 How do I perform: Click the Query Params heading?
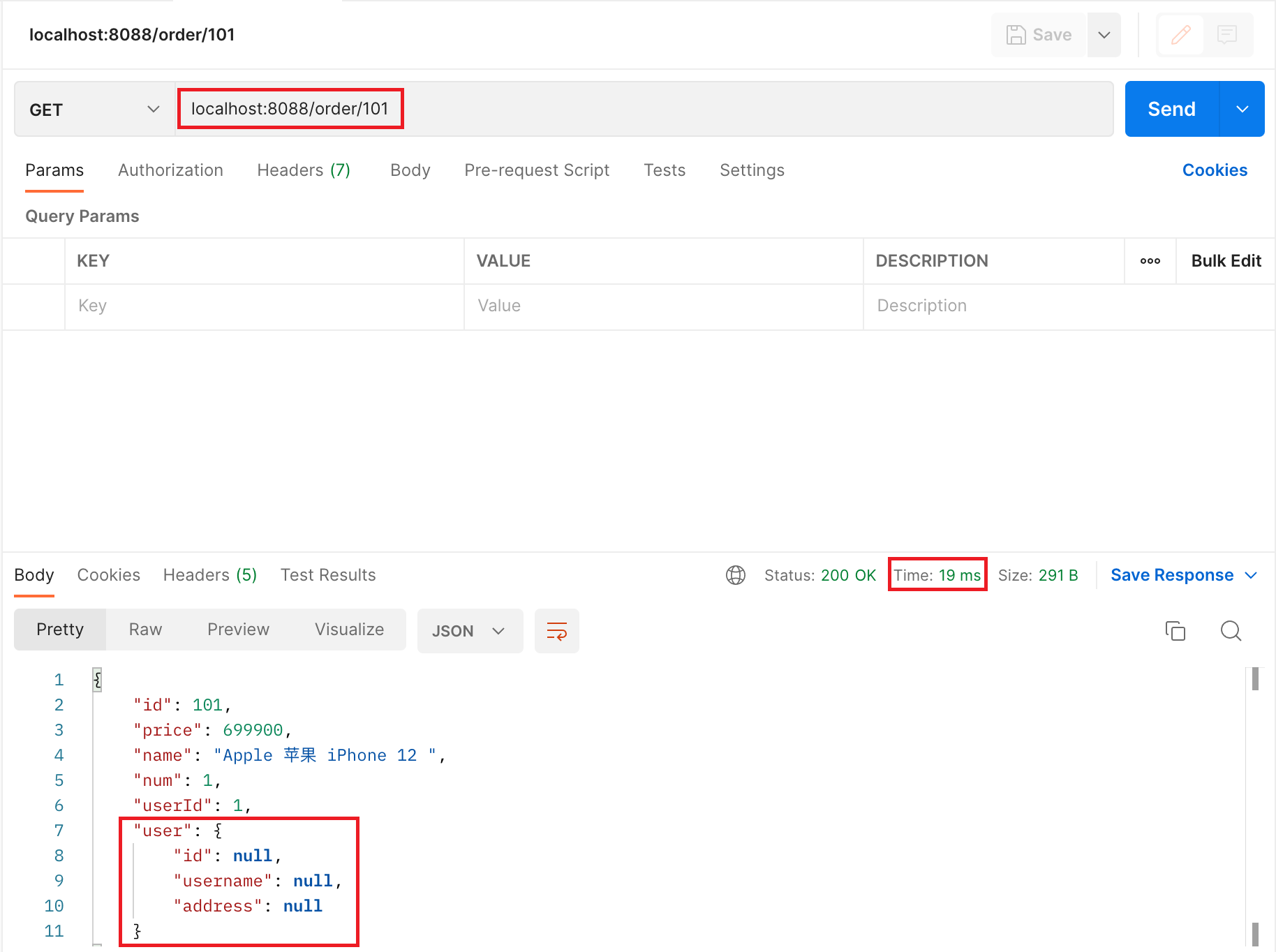(x=82, y=216)
